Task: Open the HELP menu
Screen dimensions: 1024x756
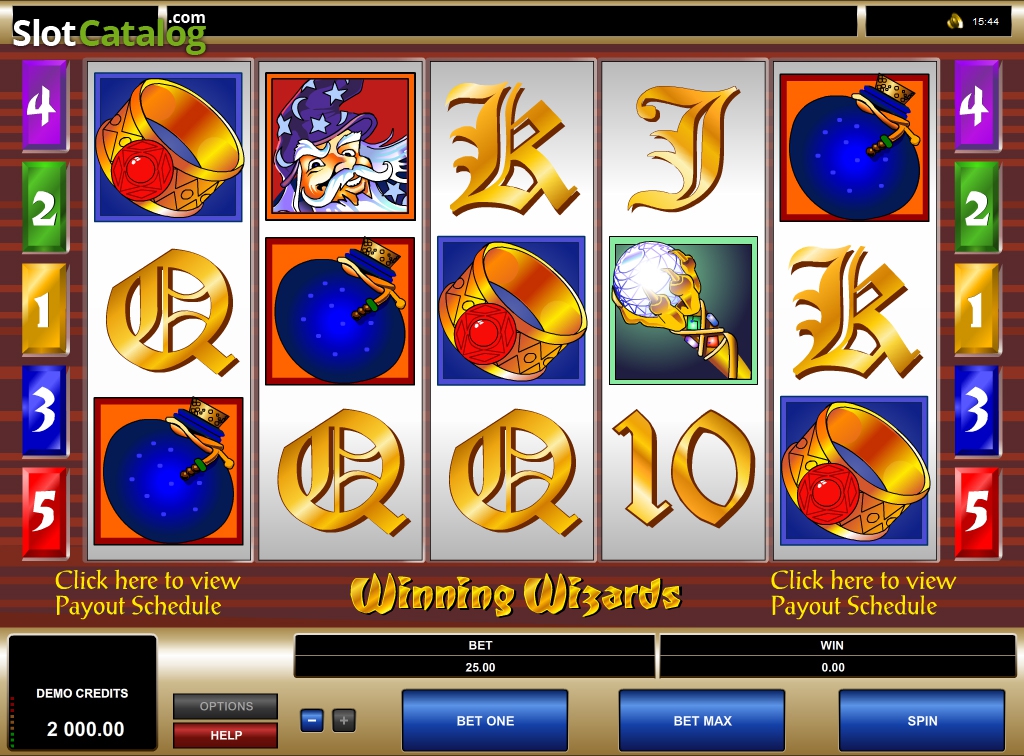Action: click(226, 735)
